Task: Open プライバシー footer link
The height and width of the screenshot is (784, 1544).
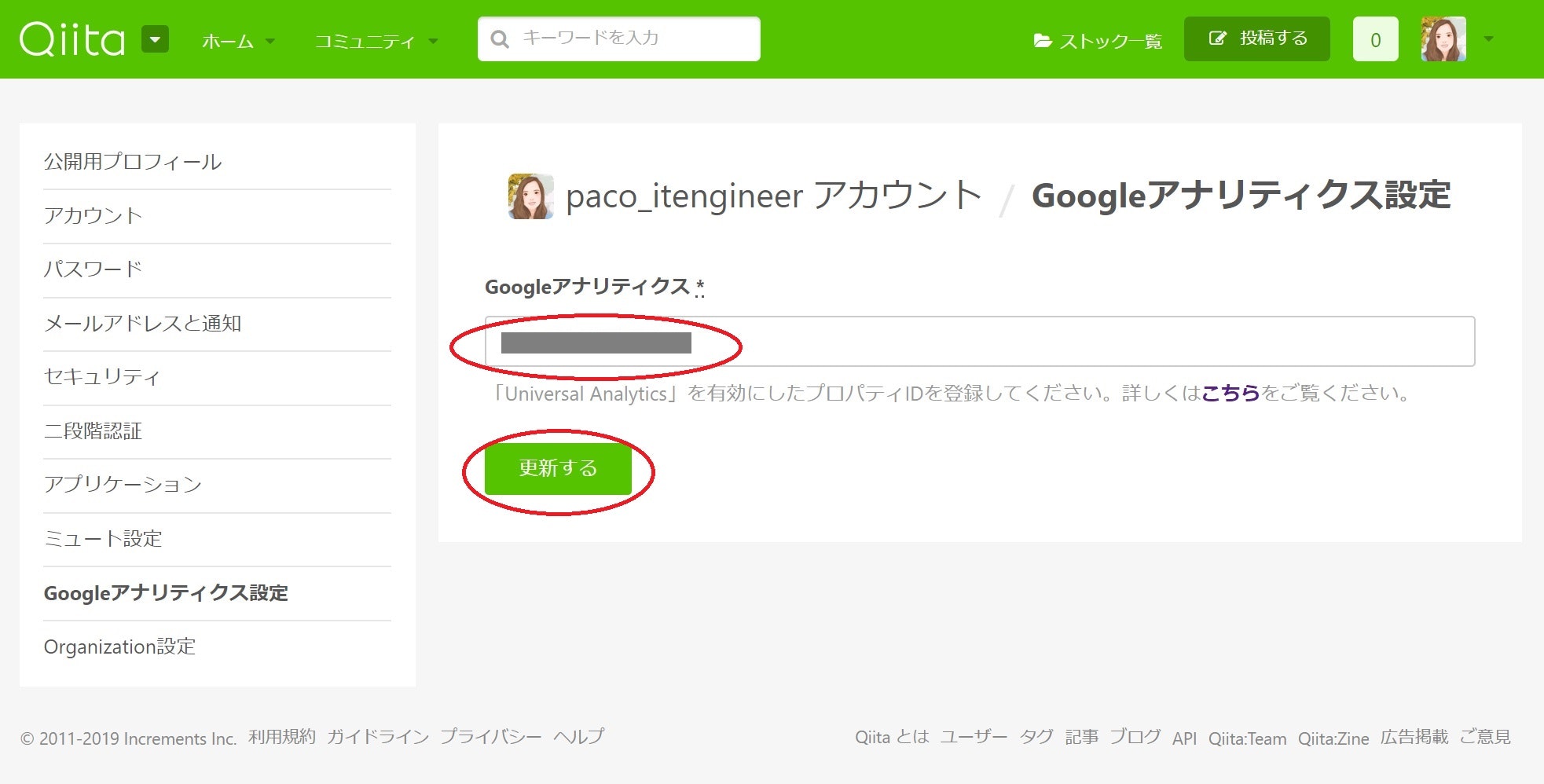Action: pyautogui.click(x=491, y=737)
